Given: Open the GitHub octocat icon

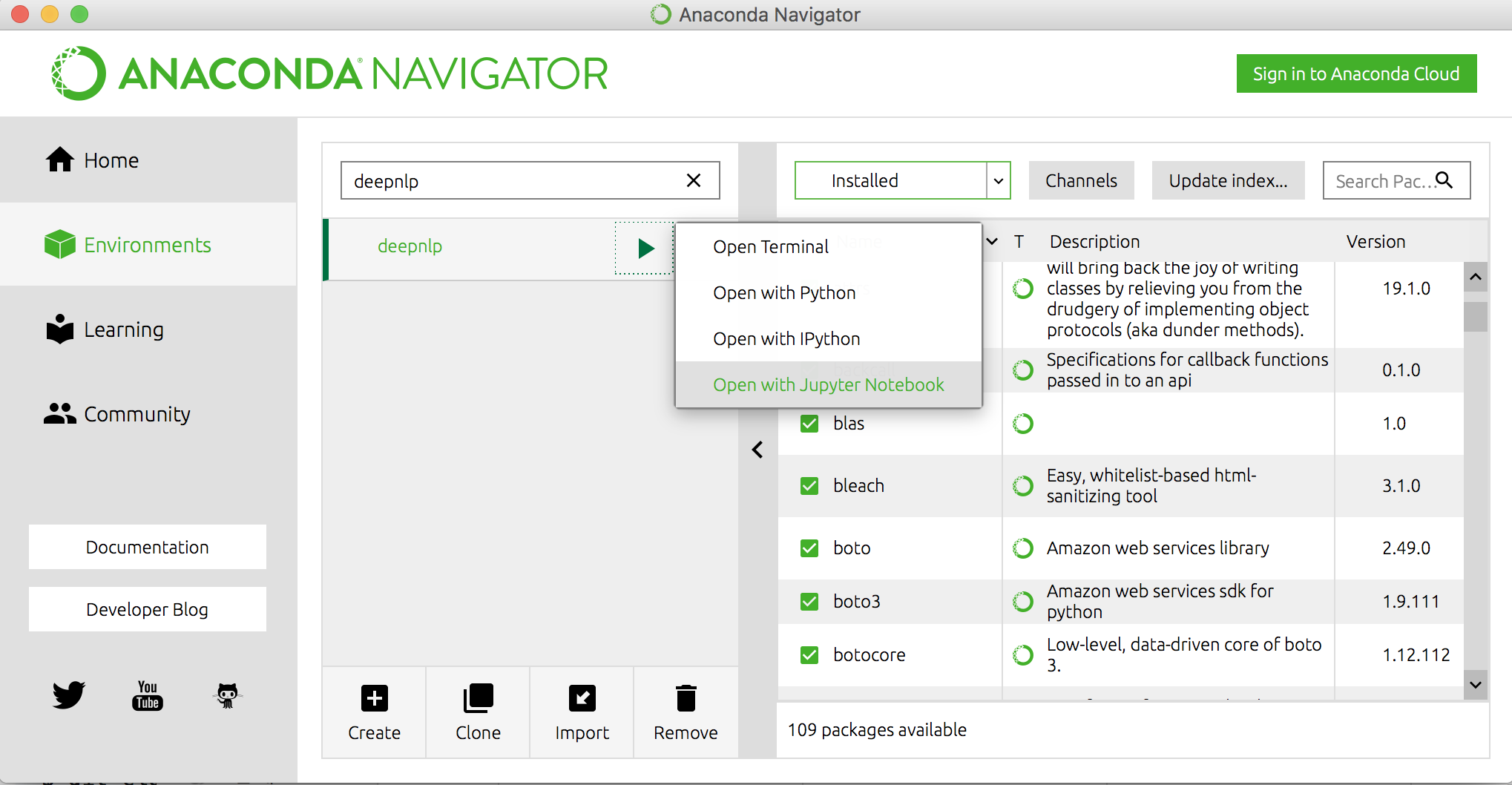Looking at the screenshot, I should (x=227, y=695).
